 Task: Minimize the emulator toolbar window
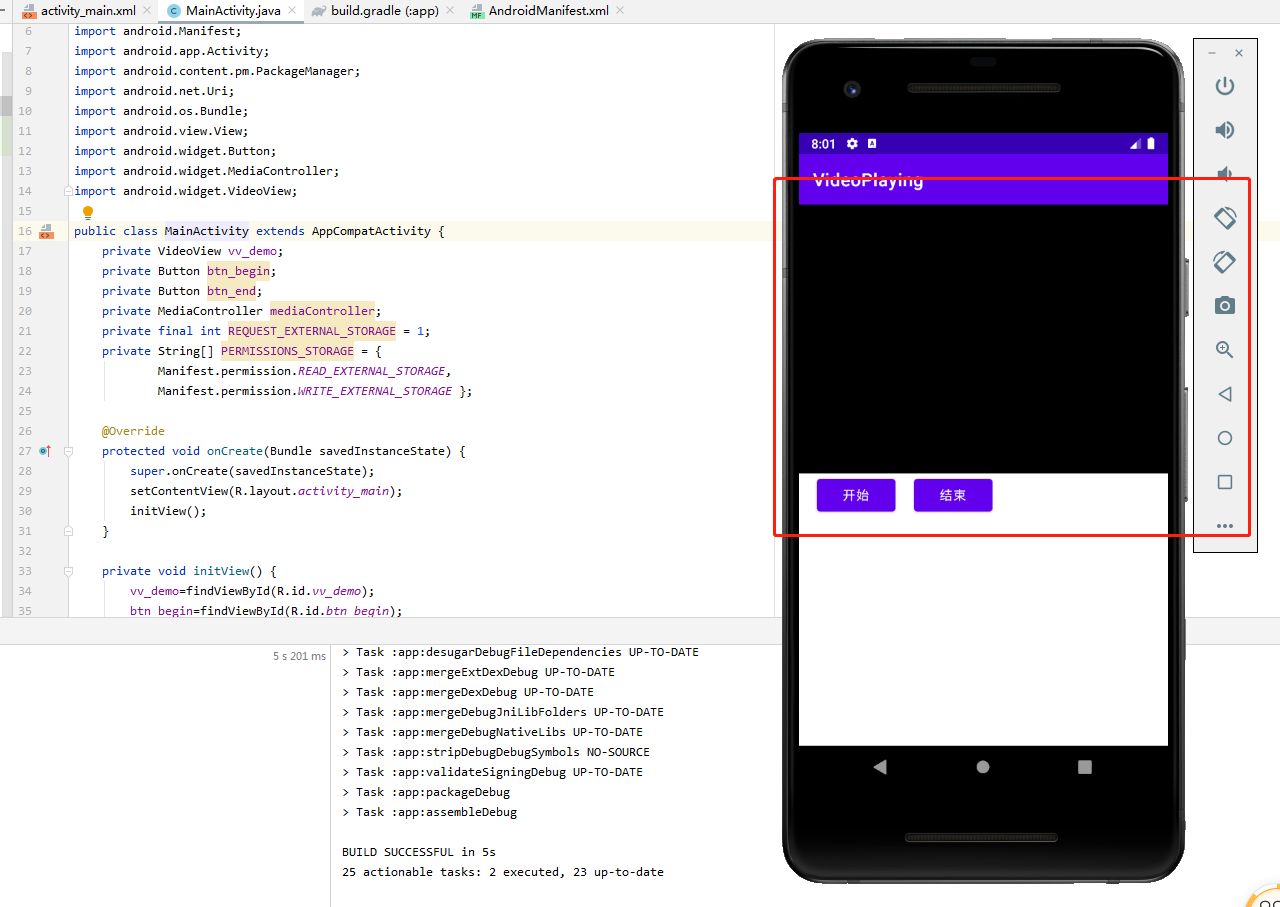[x=1212, y=53]
